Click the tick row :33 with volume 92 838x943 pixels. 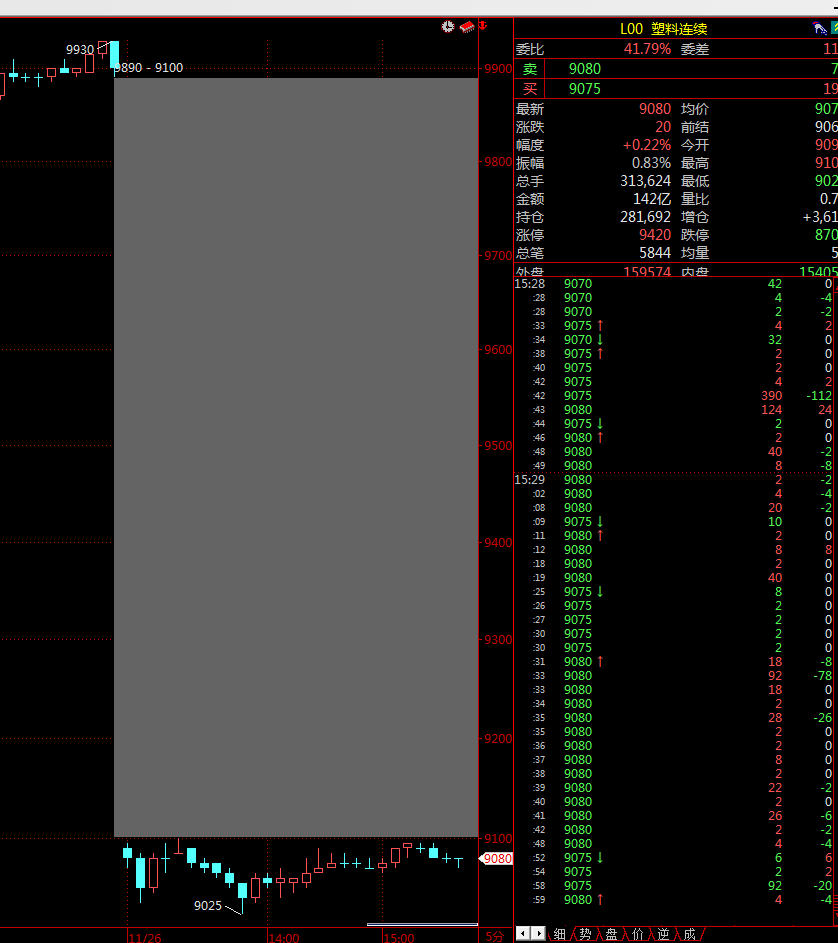tap(674, 675)
